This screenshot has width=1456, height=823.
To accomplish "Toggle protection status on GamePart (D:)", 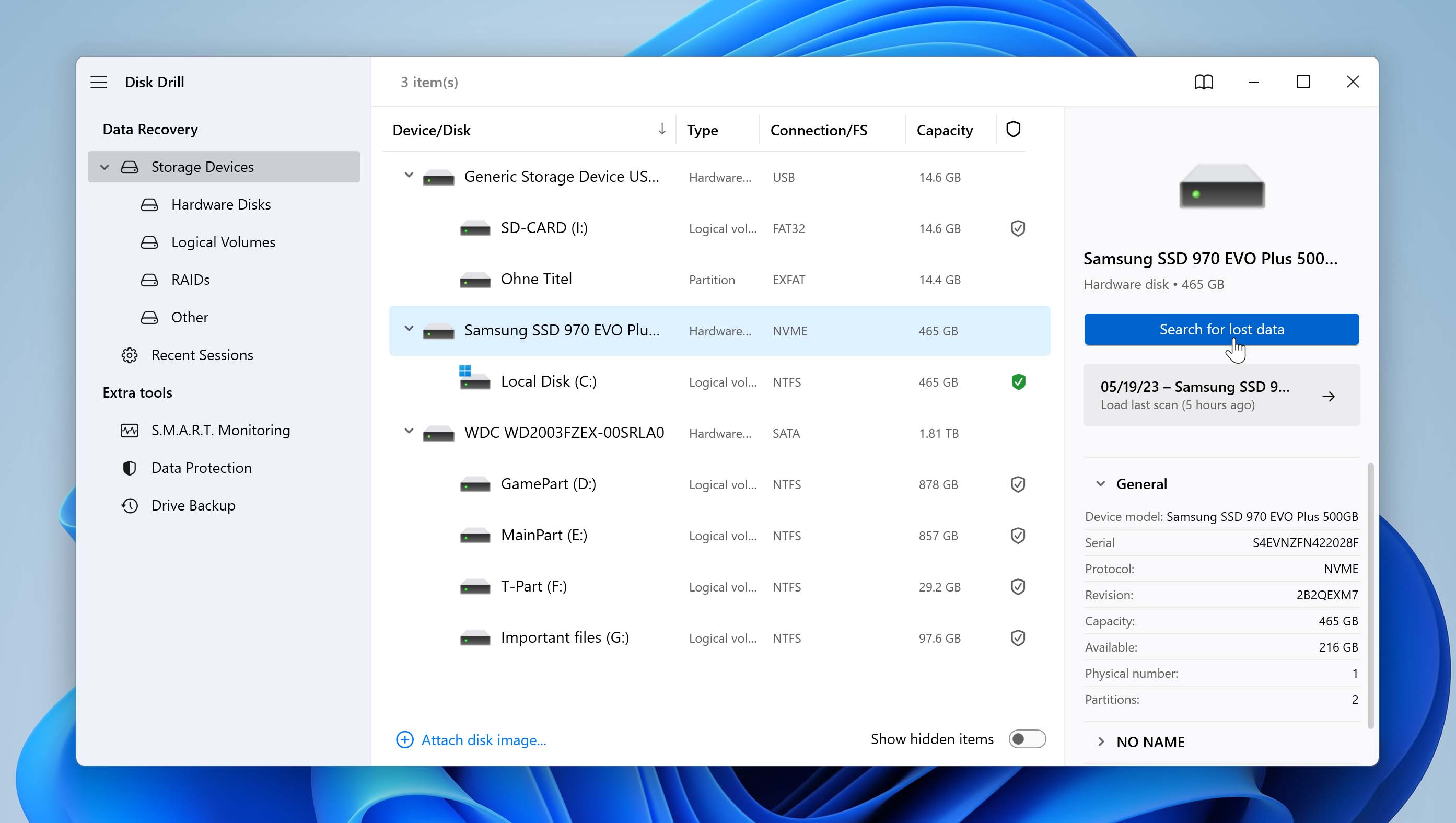I will coord(1016,484).
